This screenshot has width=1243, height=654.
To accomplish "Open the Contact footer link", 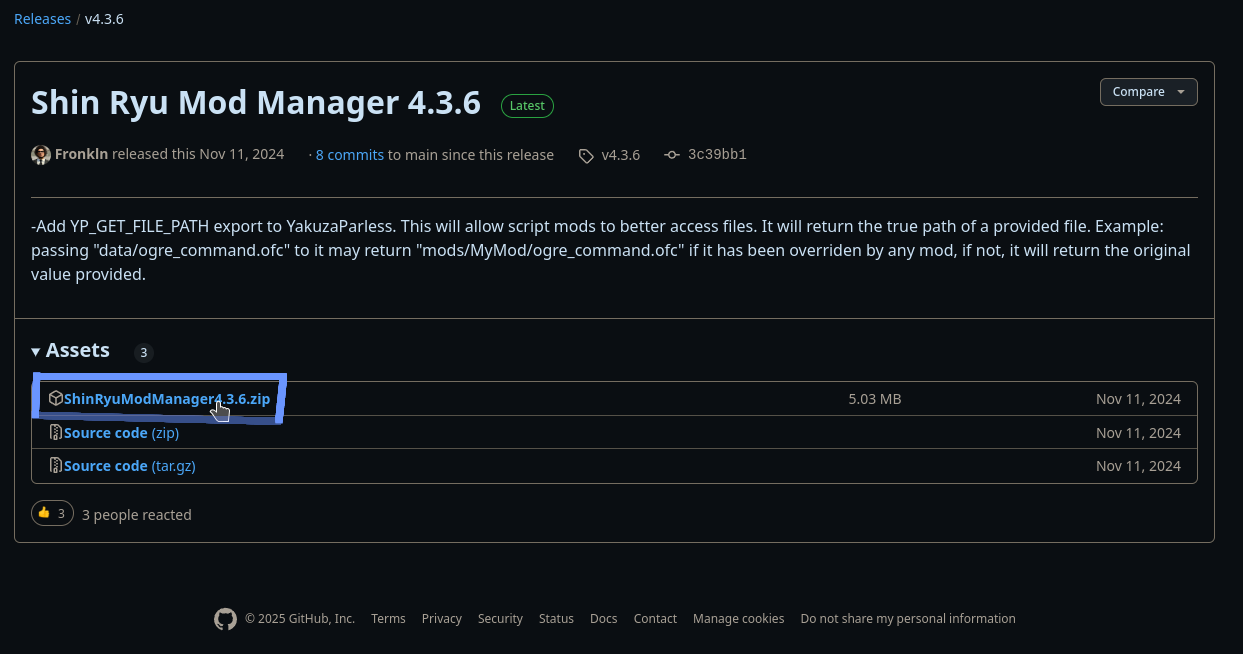I will coord(655,619).
